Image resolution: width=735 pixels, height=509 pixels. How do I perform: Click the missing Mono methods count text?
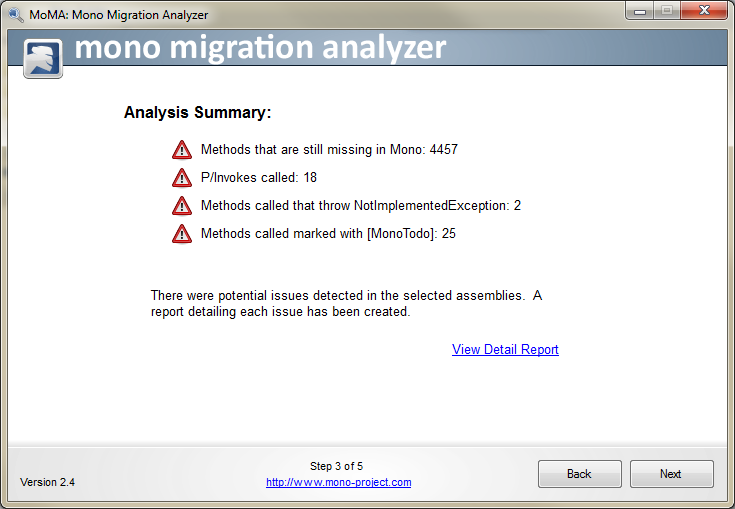pyautogui.click(x=329, y=150)
